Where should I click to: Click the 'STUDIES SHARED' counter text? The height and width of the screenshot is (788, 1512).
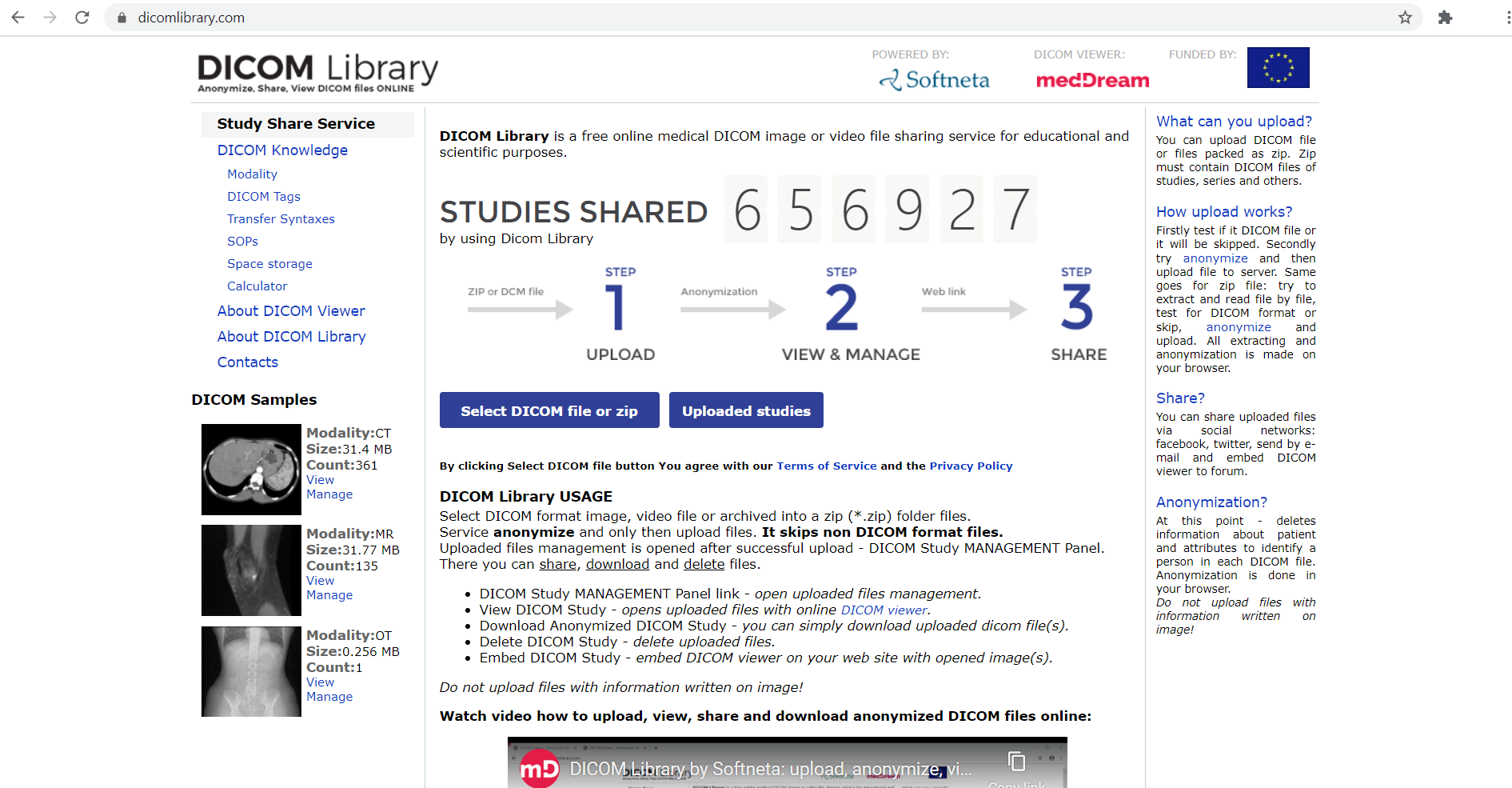(x=573, y=212)
